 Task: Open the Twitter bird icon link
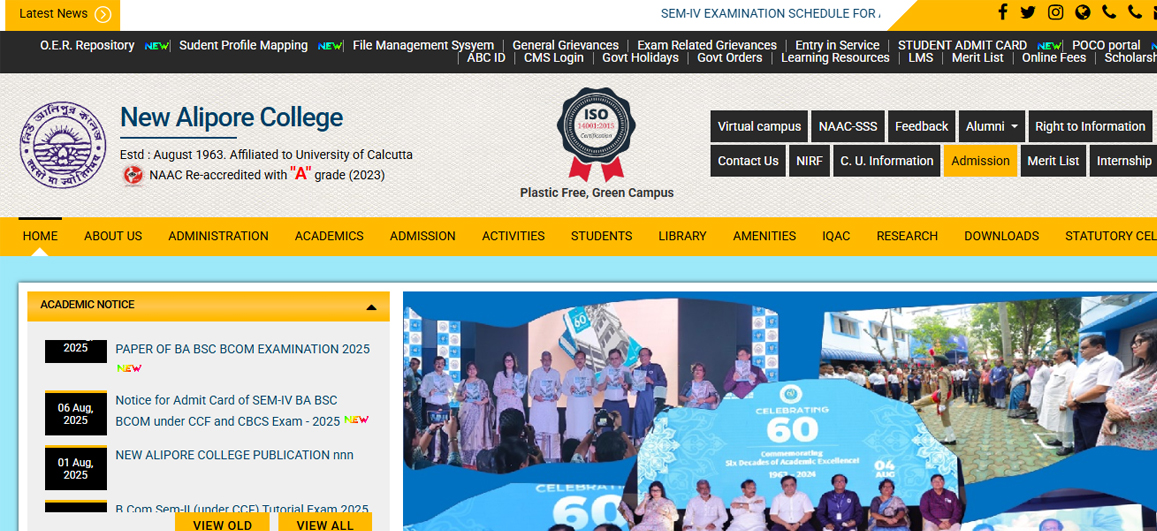pyautogui.click(x=1027, y=12)
